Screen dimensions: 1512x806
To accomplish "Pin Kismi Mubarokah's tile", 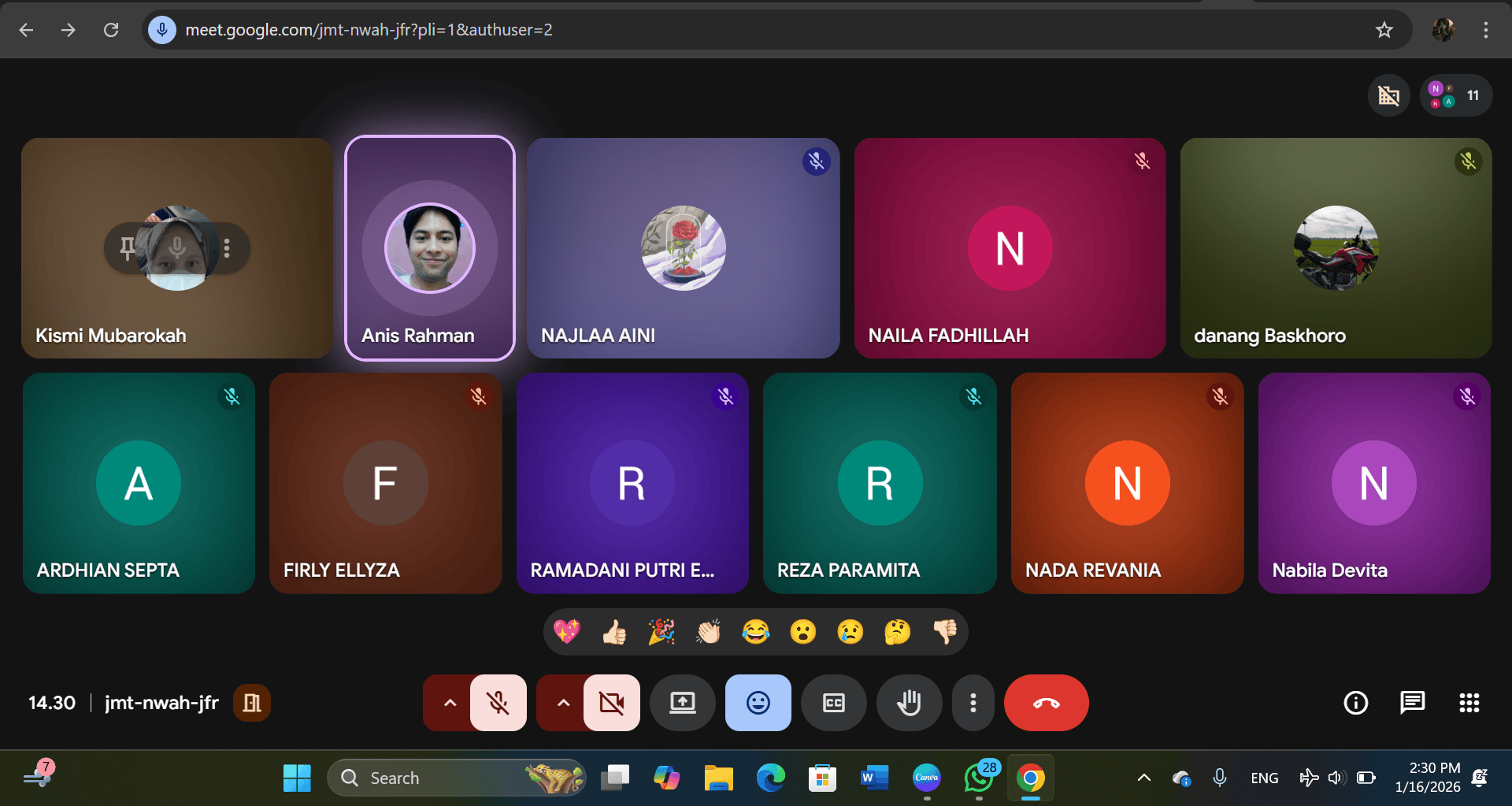I will (x=128, y=248).
